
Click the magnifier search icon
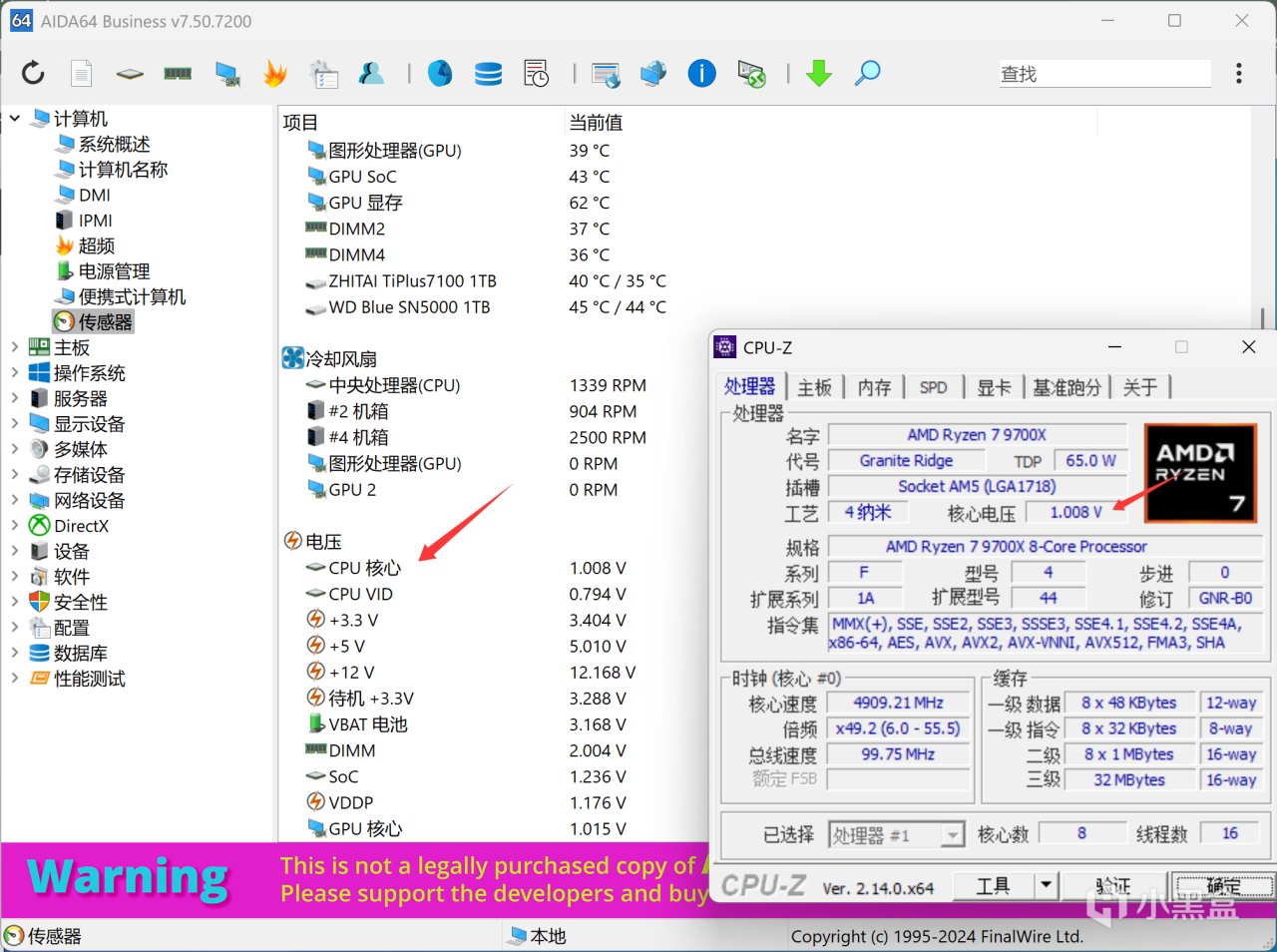[868, 73]
